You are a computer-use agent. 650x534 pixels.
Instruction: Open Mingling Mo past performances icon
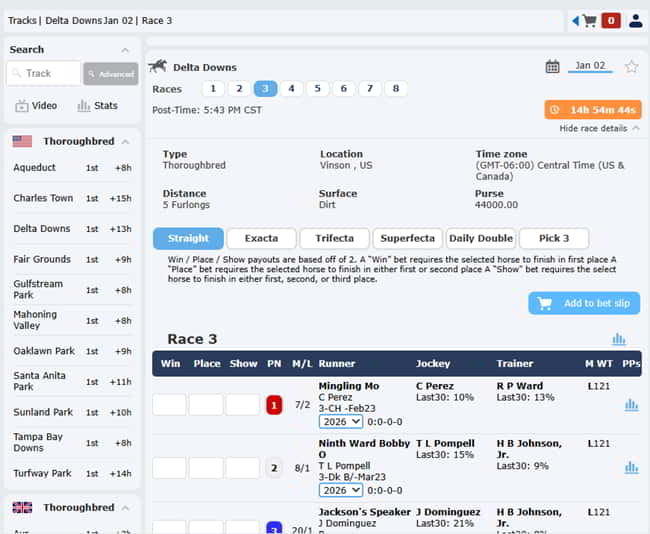pos(631,405)
